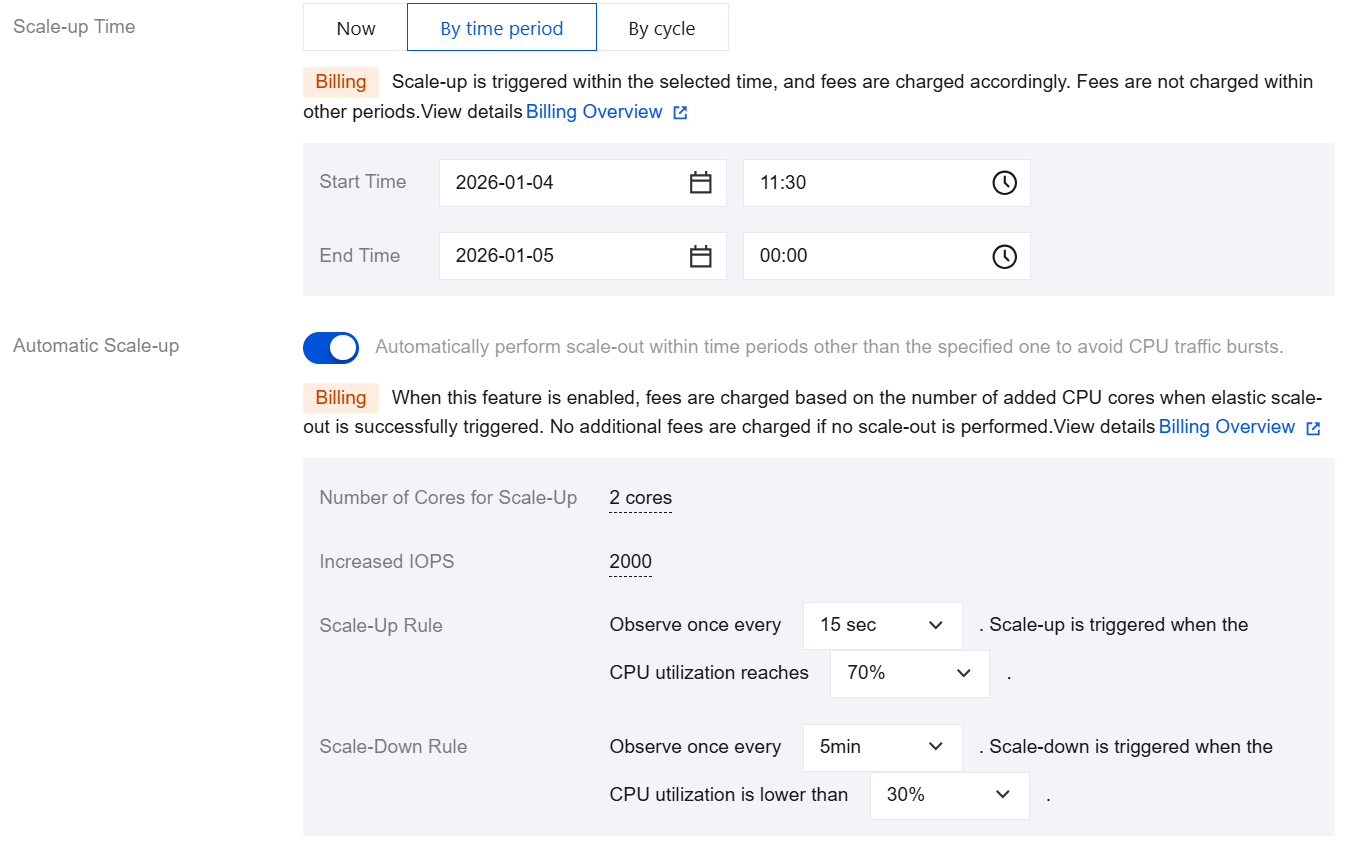Screen dimensions: 1351x846
Task: Switch to the By cycle option
Action: [662, 28]
